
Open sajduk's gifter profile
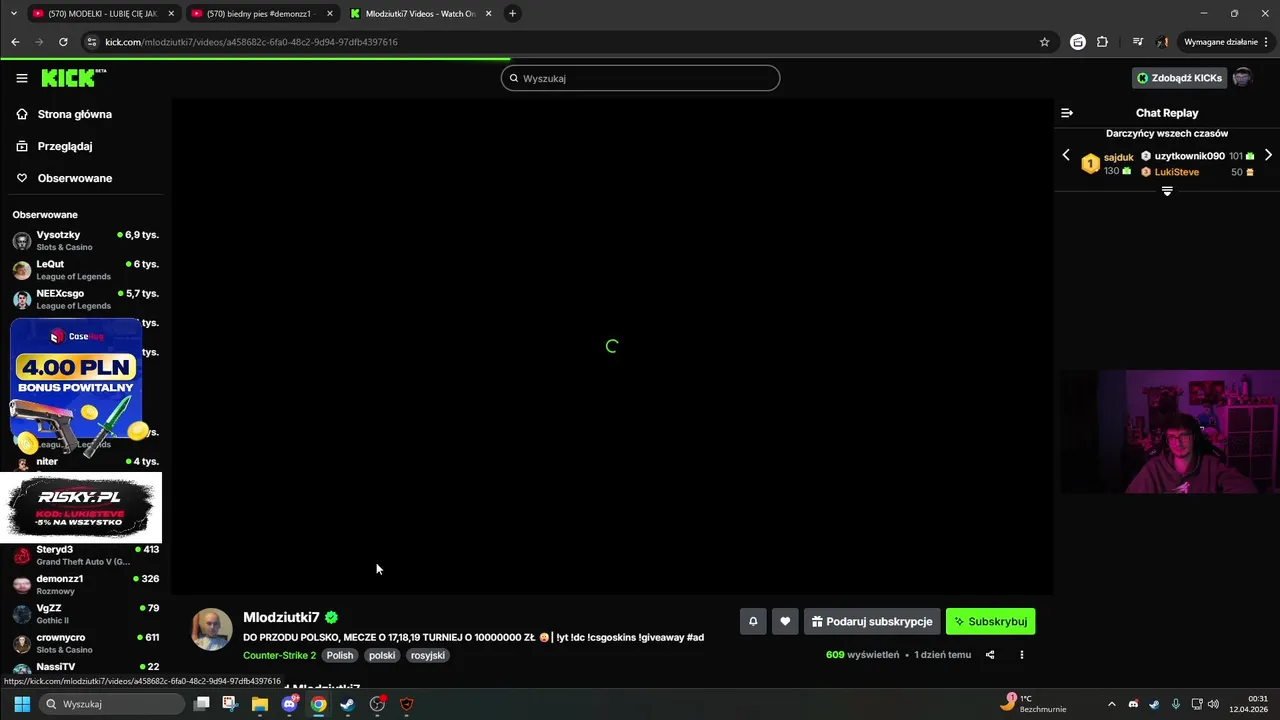pyautogui.click(x=1119, y=157)
